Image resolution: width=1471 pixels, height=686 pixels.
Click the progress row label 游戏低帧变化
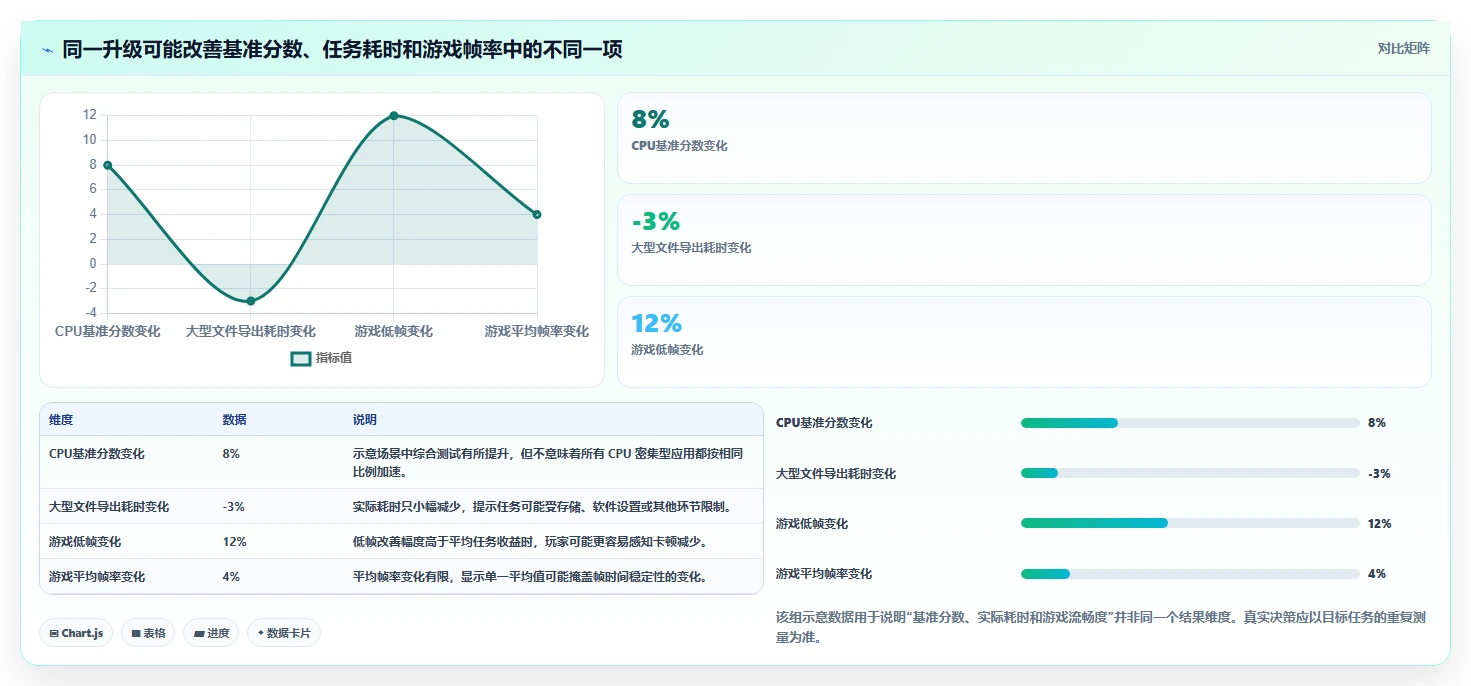point(812,524)
